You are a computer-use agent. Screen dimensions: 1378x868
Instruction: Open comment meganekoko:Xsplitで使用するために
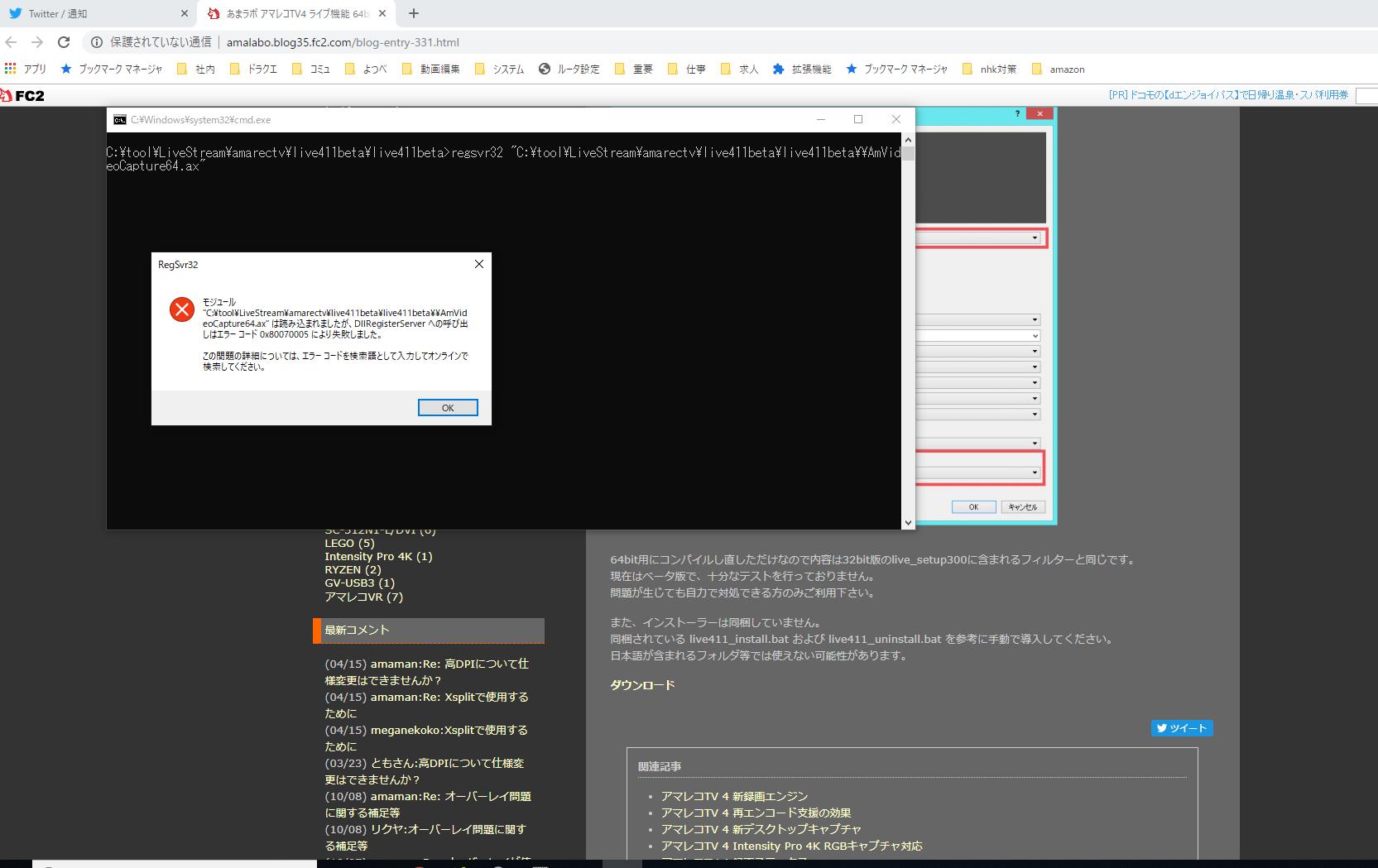[x=426, y=738]
